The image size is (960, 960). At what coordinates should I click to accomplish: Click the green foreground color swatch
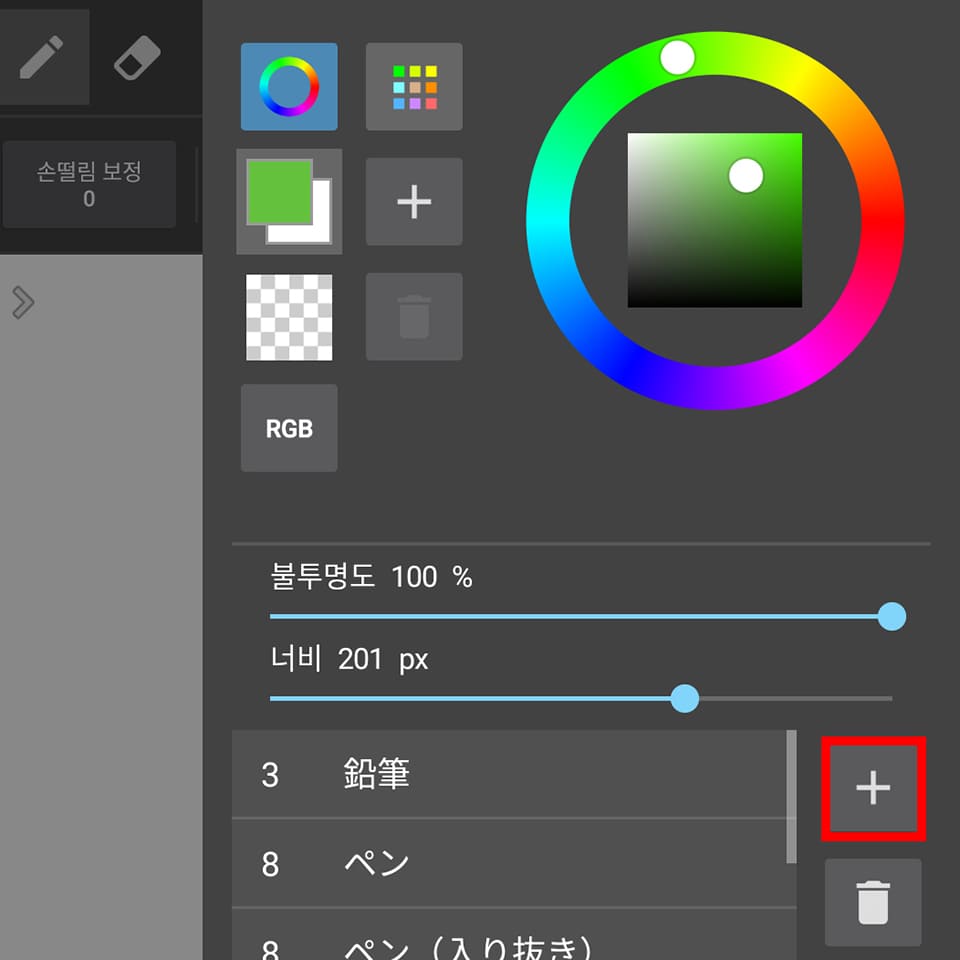(280, 192)
